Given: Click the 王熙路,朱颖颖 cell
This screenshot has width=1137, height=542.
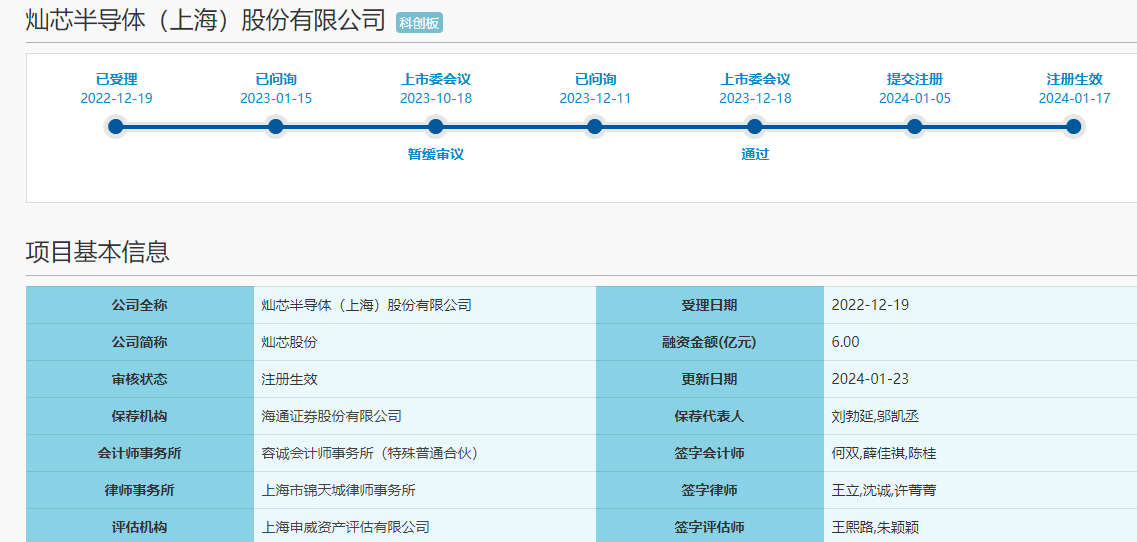Looking at the screenshot, I should [x=980, y=527].
